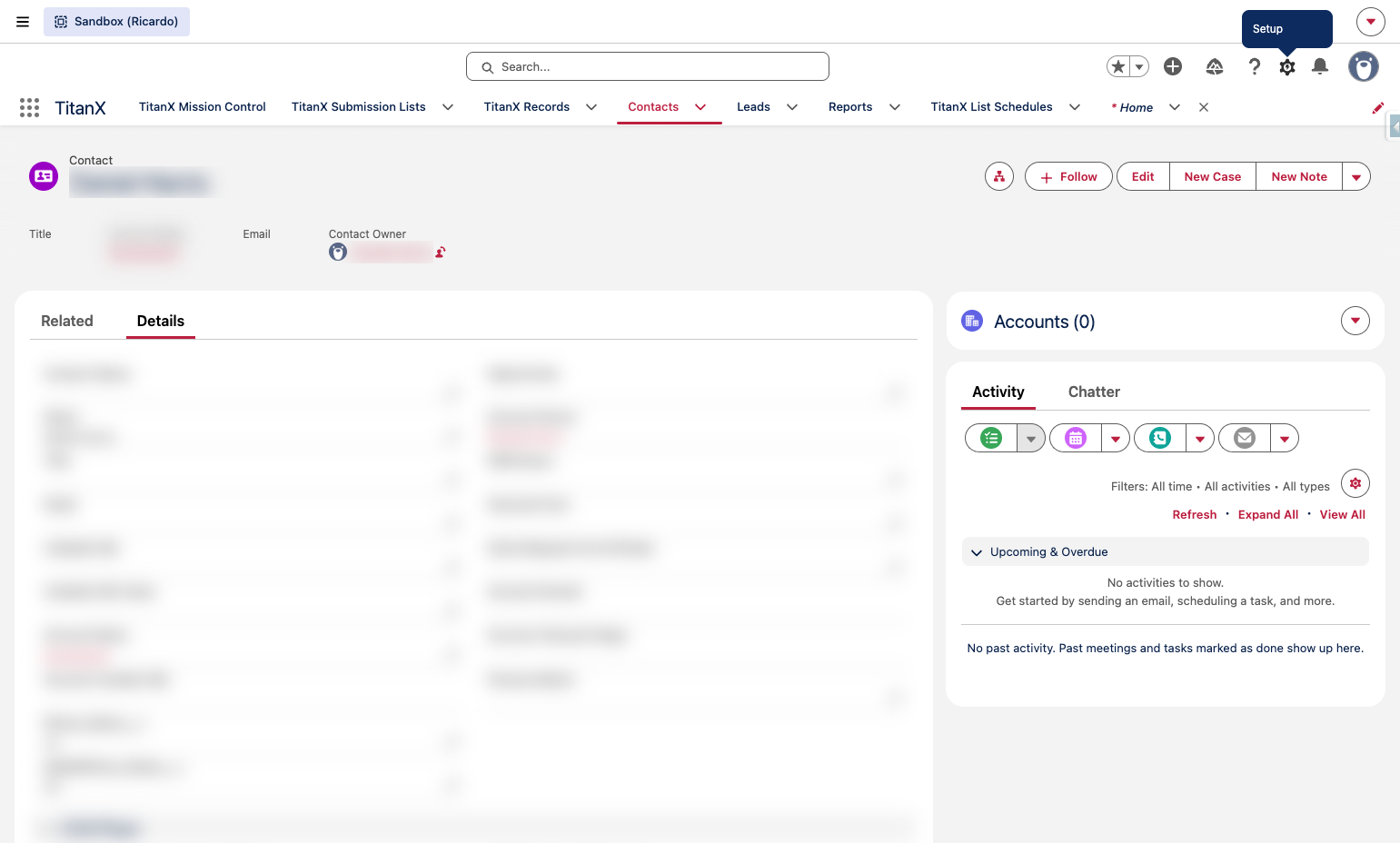1400x843 pixels.
Task: Open the hamburger menu at top left
Action: tap(23, 22)
